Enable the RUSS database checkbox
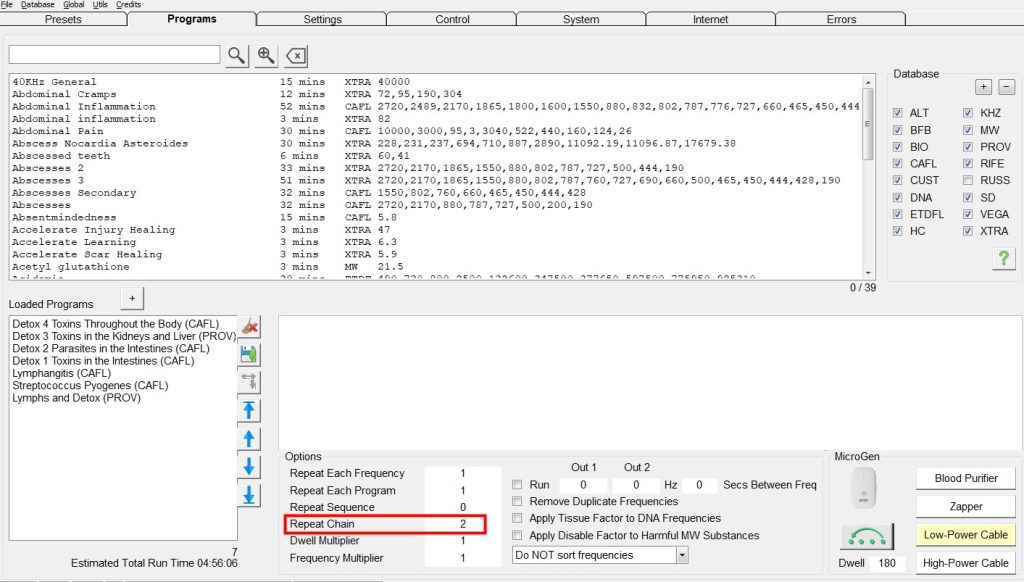This screenshot has width=1024, height=582. pyautogui.click(x=968, y=181)
